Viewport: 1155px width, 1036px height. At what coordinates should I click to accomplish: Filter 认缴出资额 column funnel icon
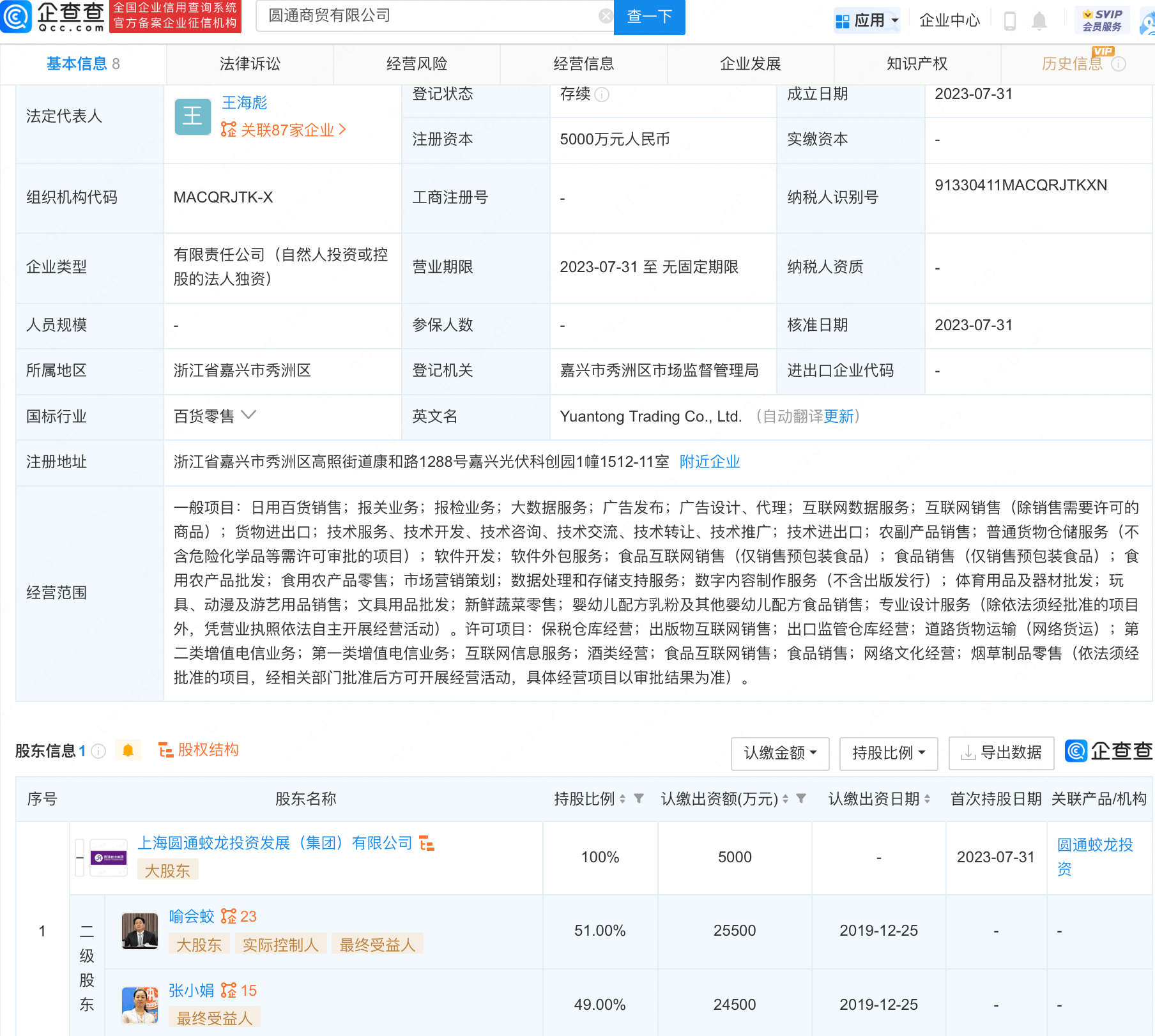(801, 798)
